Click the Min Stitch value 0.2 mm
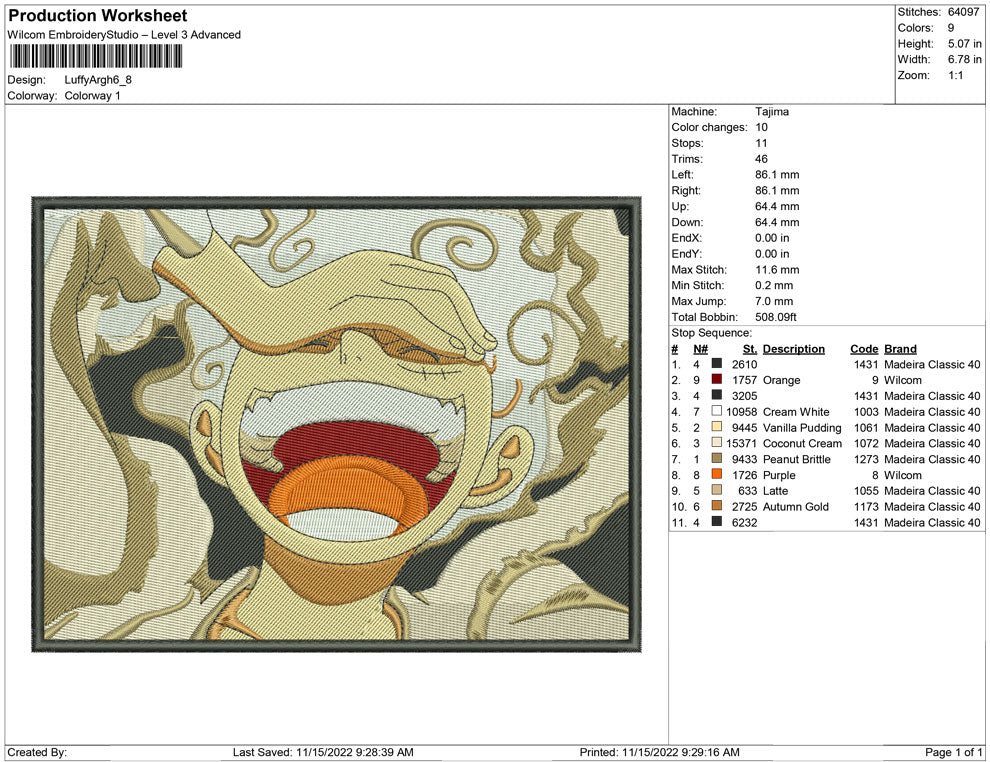 coord(774,285)
